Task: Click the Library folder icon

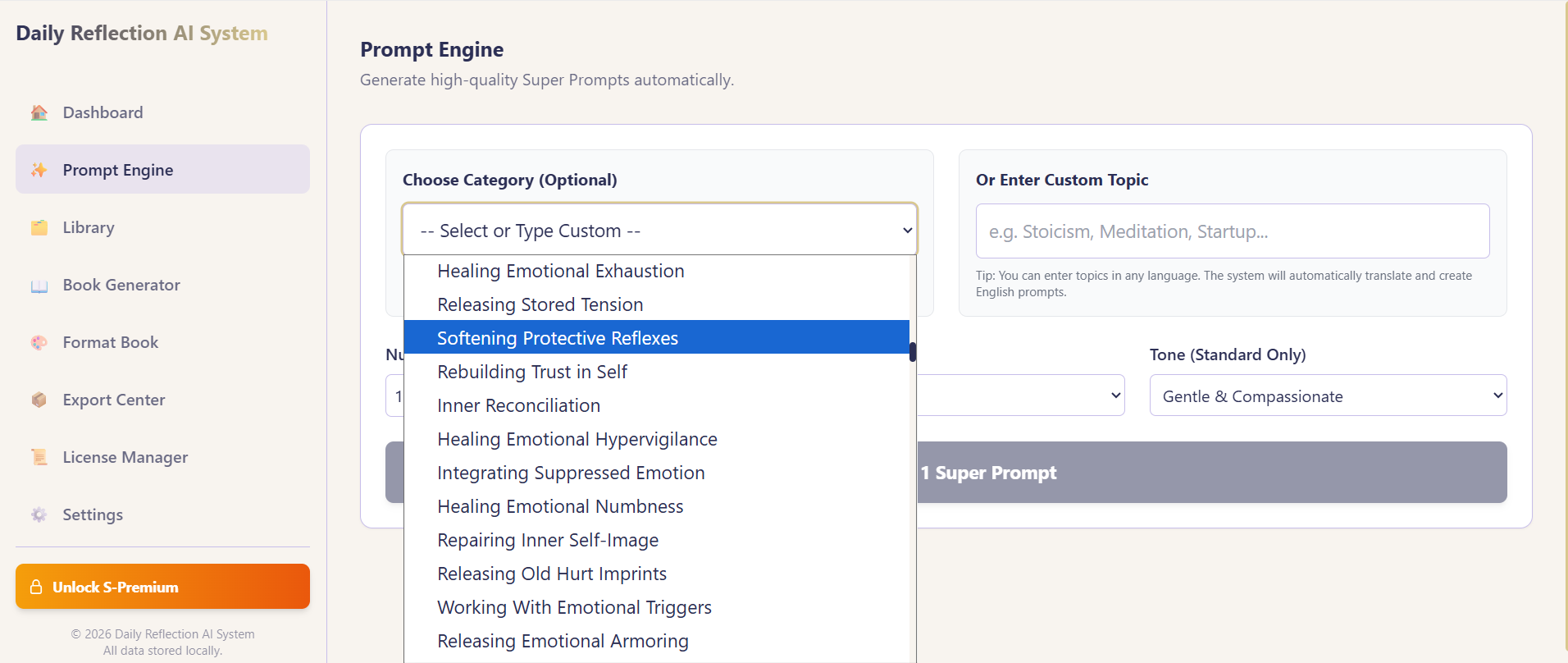Action: click(39, 227)
